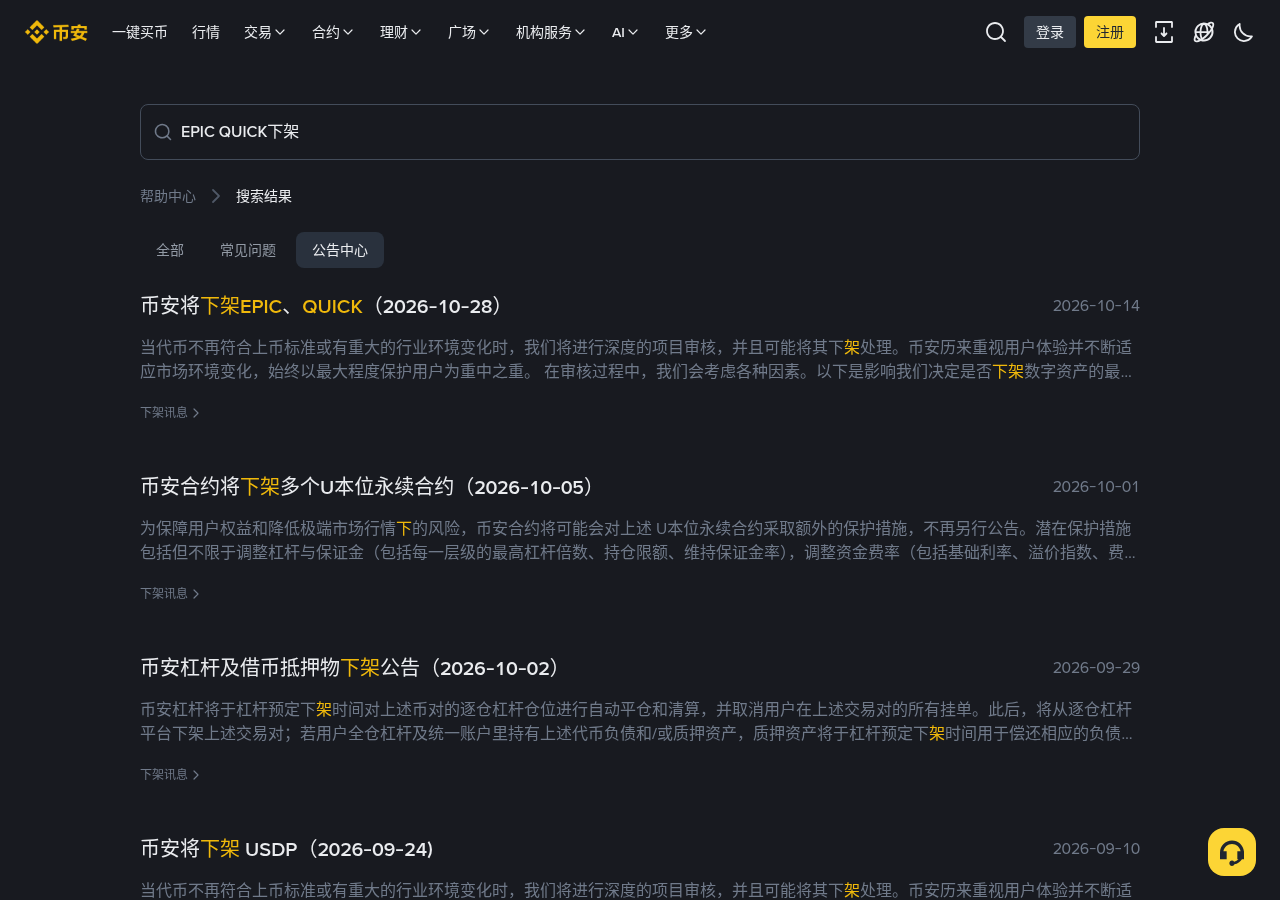Click 下架讯息 under the EPIC、QUICK announcement
The height and width of the screenshot is (900, 1280).
170,412
